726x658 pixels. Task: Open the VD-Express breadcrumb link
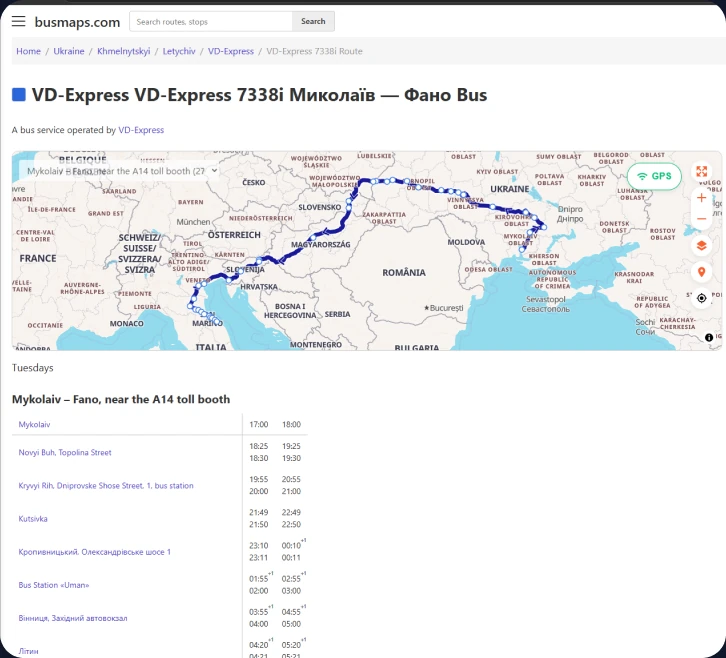click(x=231, y=51)
